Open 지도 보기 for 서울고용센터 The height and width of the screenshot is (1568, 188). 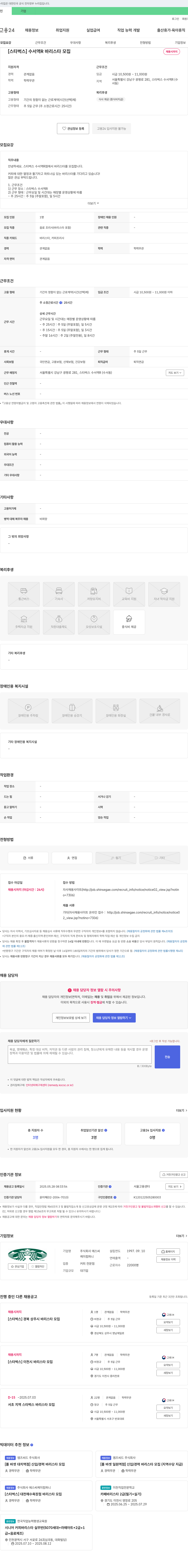pos(175,1186)
